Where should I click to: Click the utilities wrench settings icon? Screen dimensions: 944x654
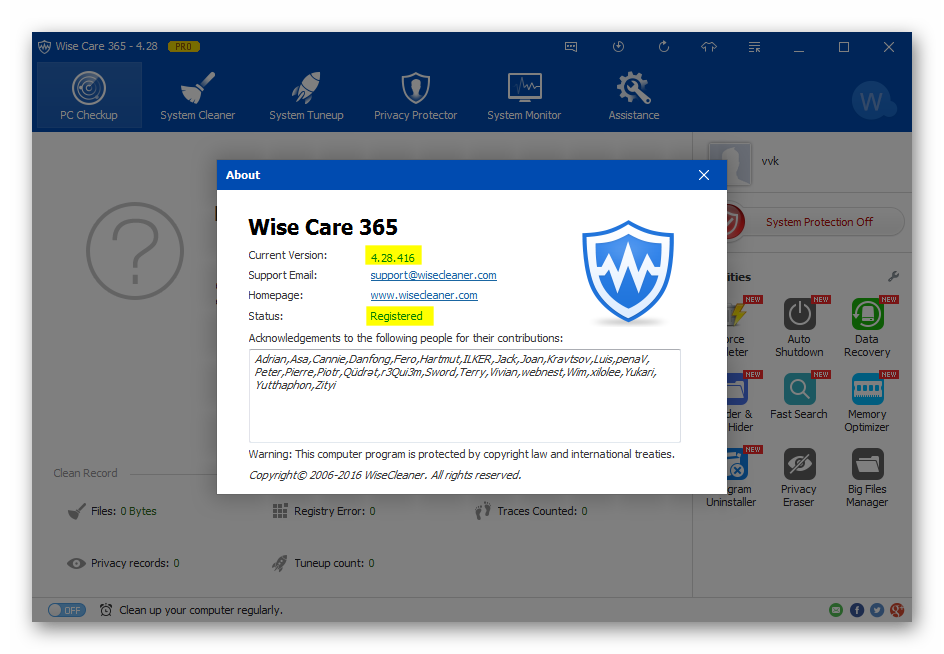click(893, 276)
